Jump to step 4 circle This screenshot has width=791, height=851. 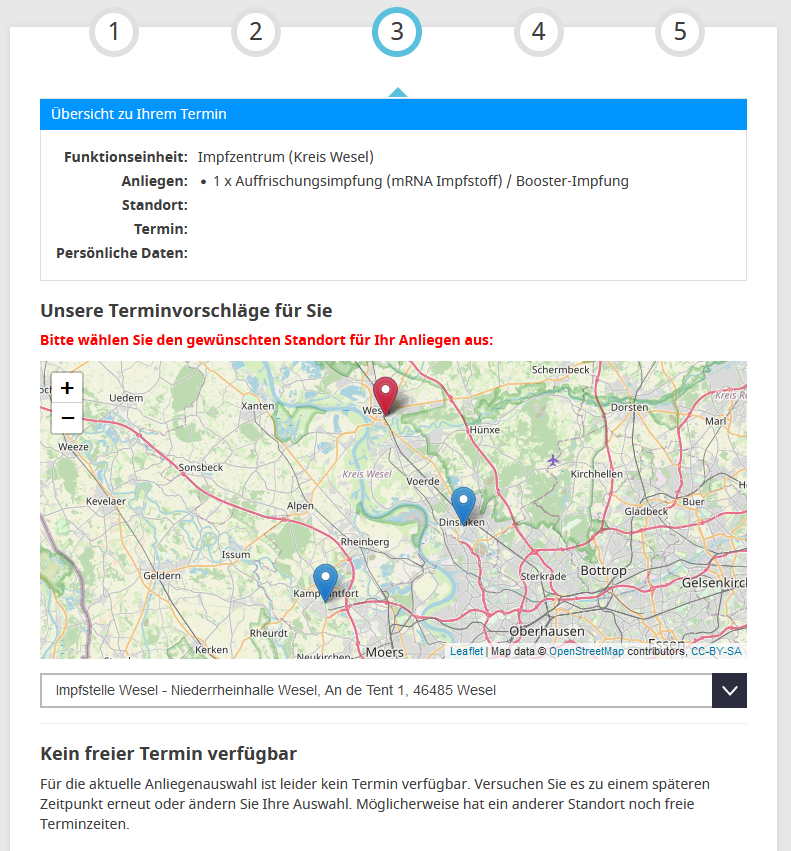[539, 31]
